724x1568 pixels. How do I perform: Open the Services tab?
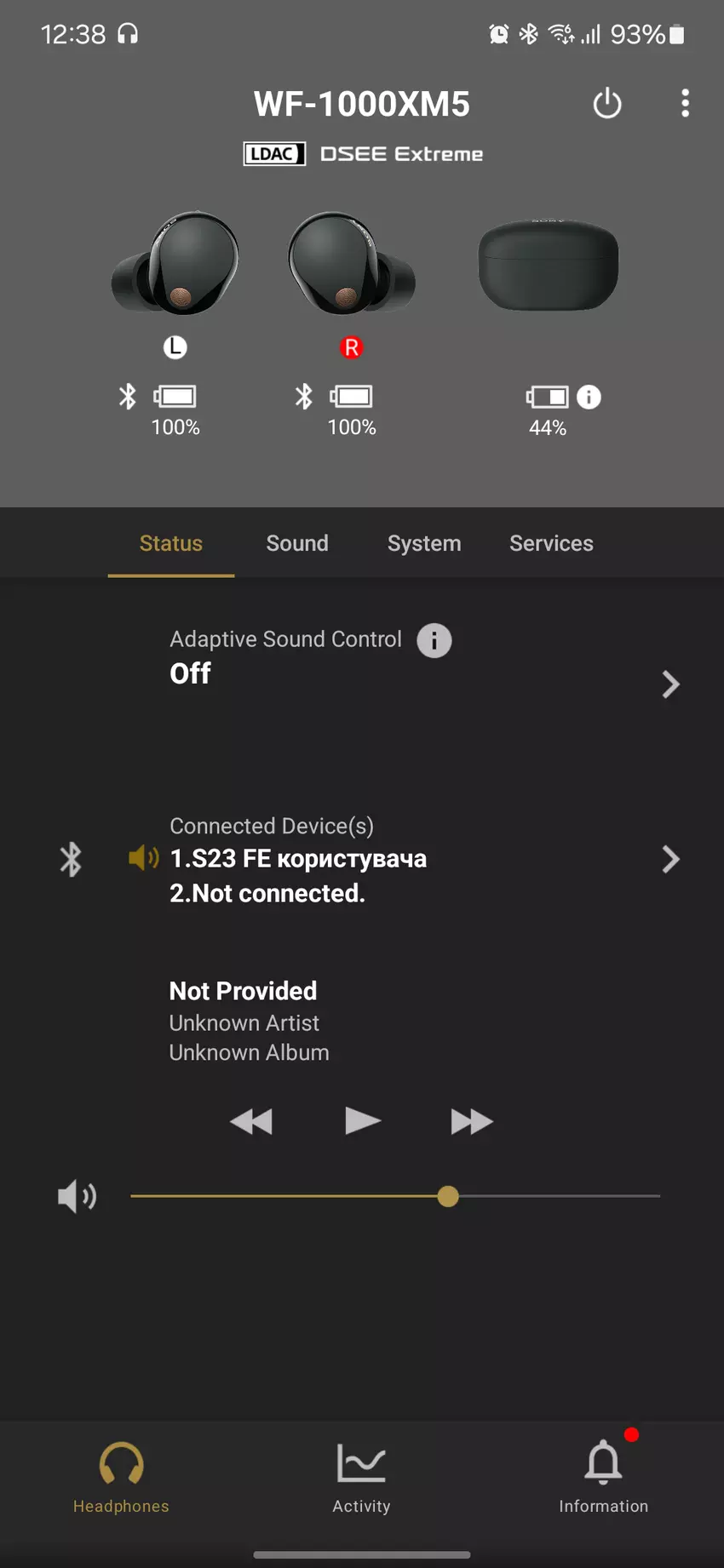[x=551, y=543]
